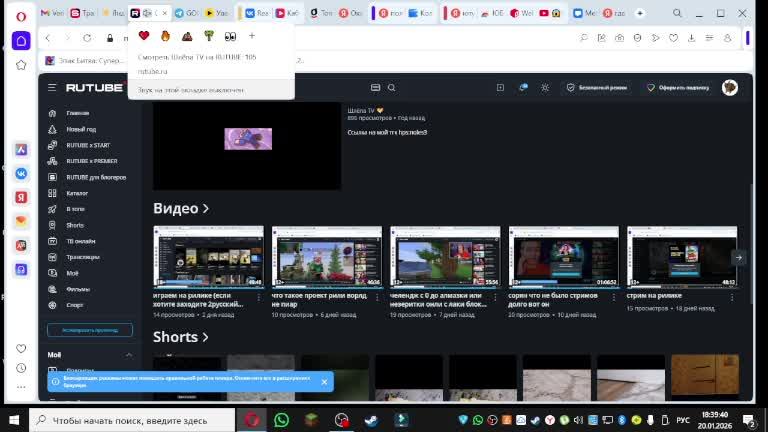
Task: Show next videos carousel arrow
Action: 739,258
